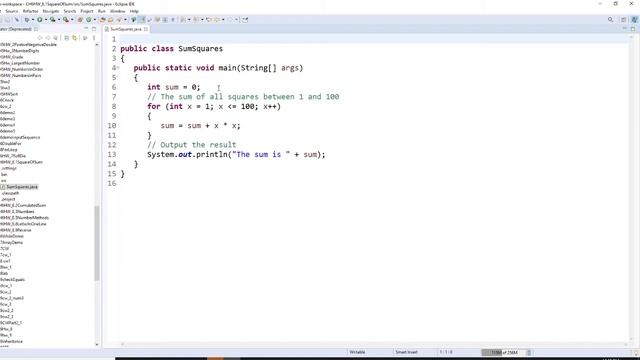Run the program with green Run button
Viewport: 640px width, 360px height.
[40, 20]
